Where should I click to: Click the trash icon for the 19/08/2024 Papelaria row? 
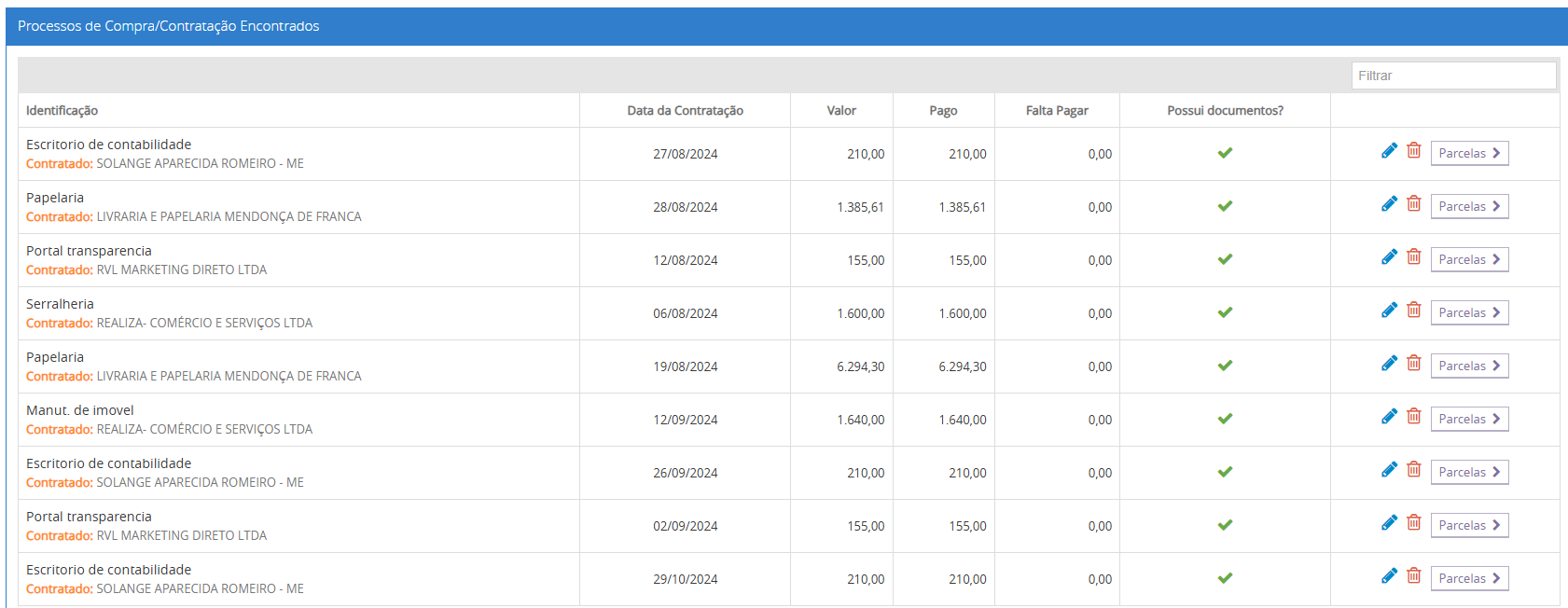point(1414,364)
